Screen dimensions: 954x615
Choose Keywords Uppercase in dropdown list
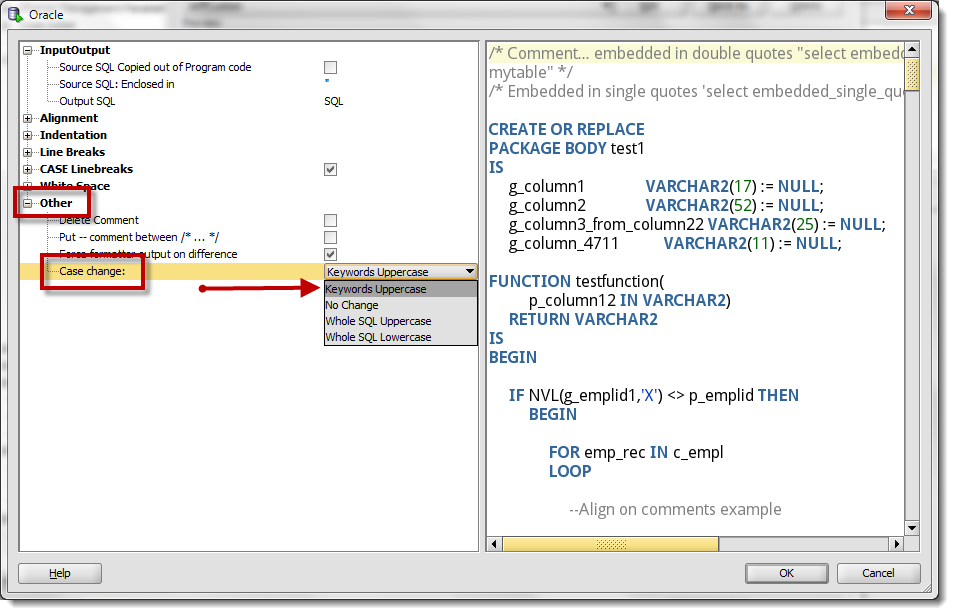[400, 289]
